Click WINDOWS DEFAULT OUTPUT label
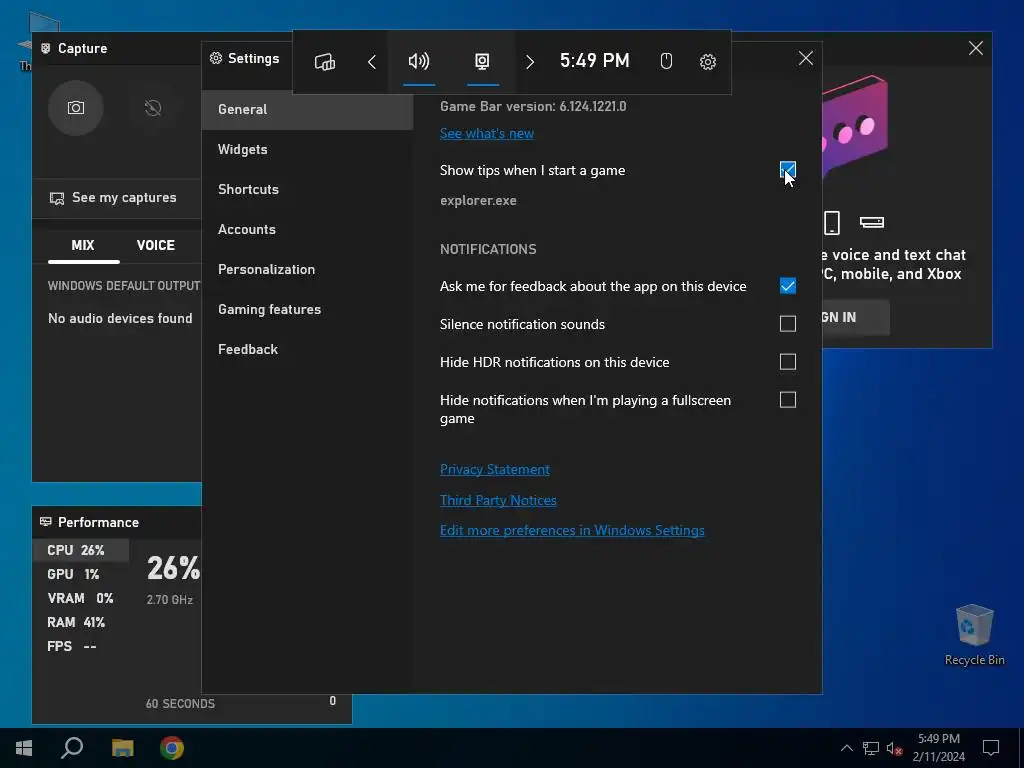The height and width of the screenshot is (768, 1024). [x=124, y=286]
